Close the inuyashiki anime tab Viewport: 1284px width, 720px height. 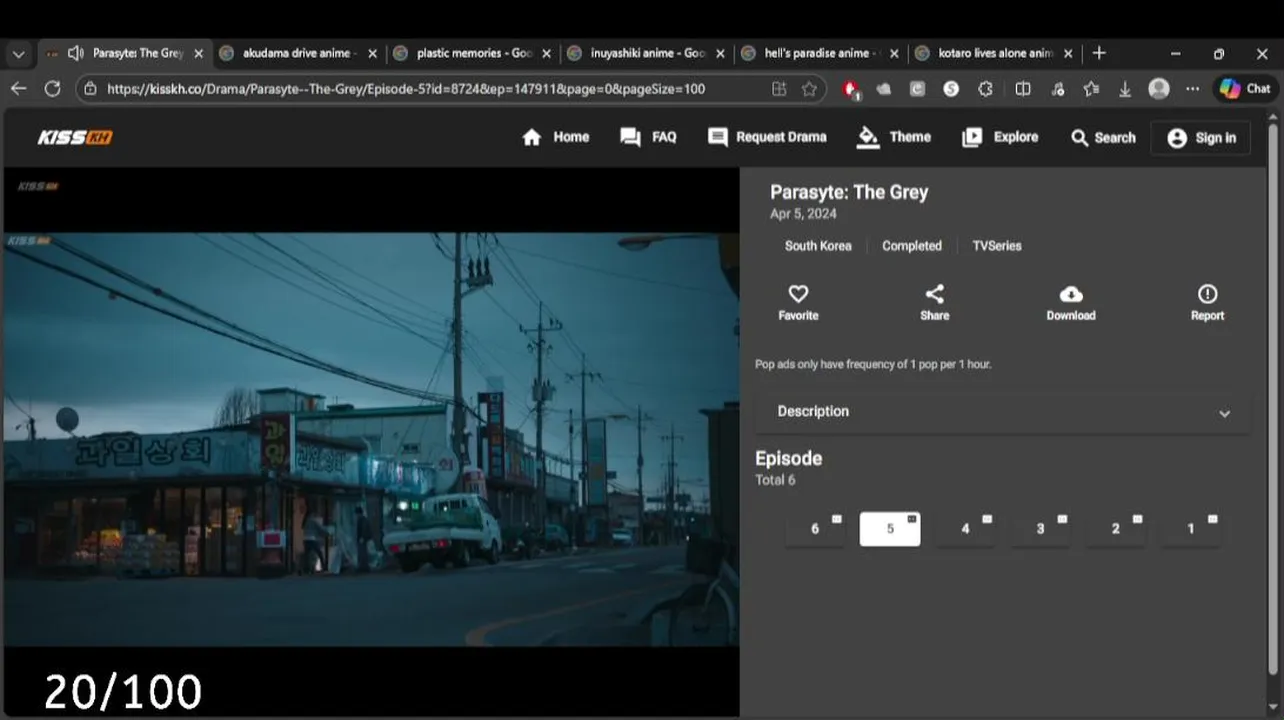pyautogui.click(x=720, y=54)
